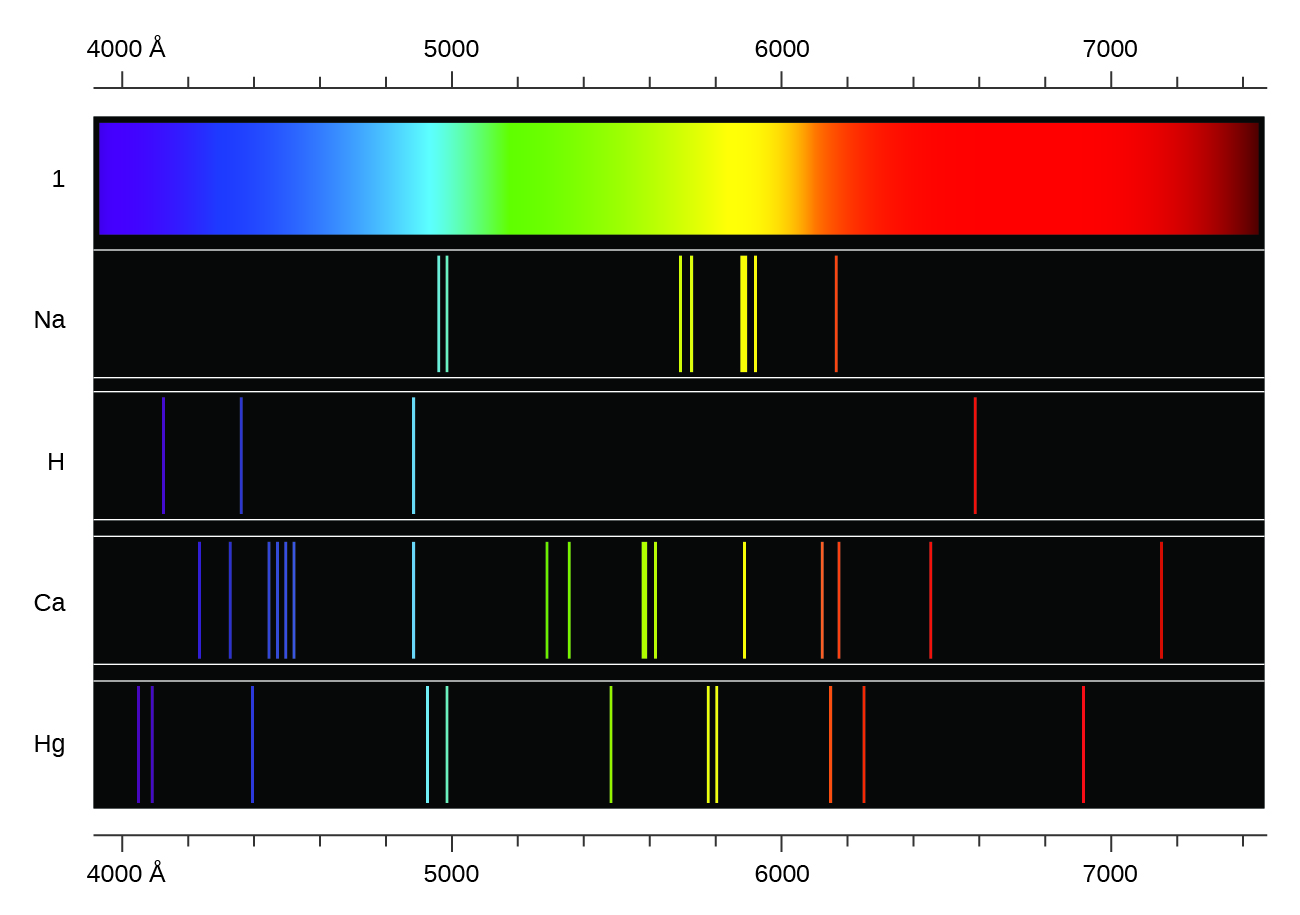Click the top axis '4000 Å' label
This screenshot has height=915, width=1300.
click(x=126, y=48)
